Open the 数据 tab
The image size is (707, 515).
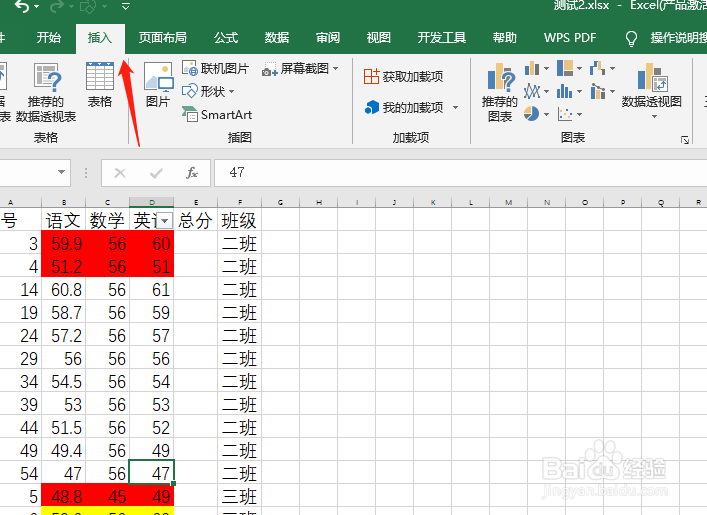[276, 37]
